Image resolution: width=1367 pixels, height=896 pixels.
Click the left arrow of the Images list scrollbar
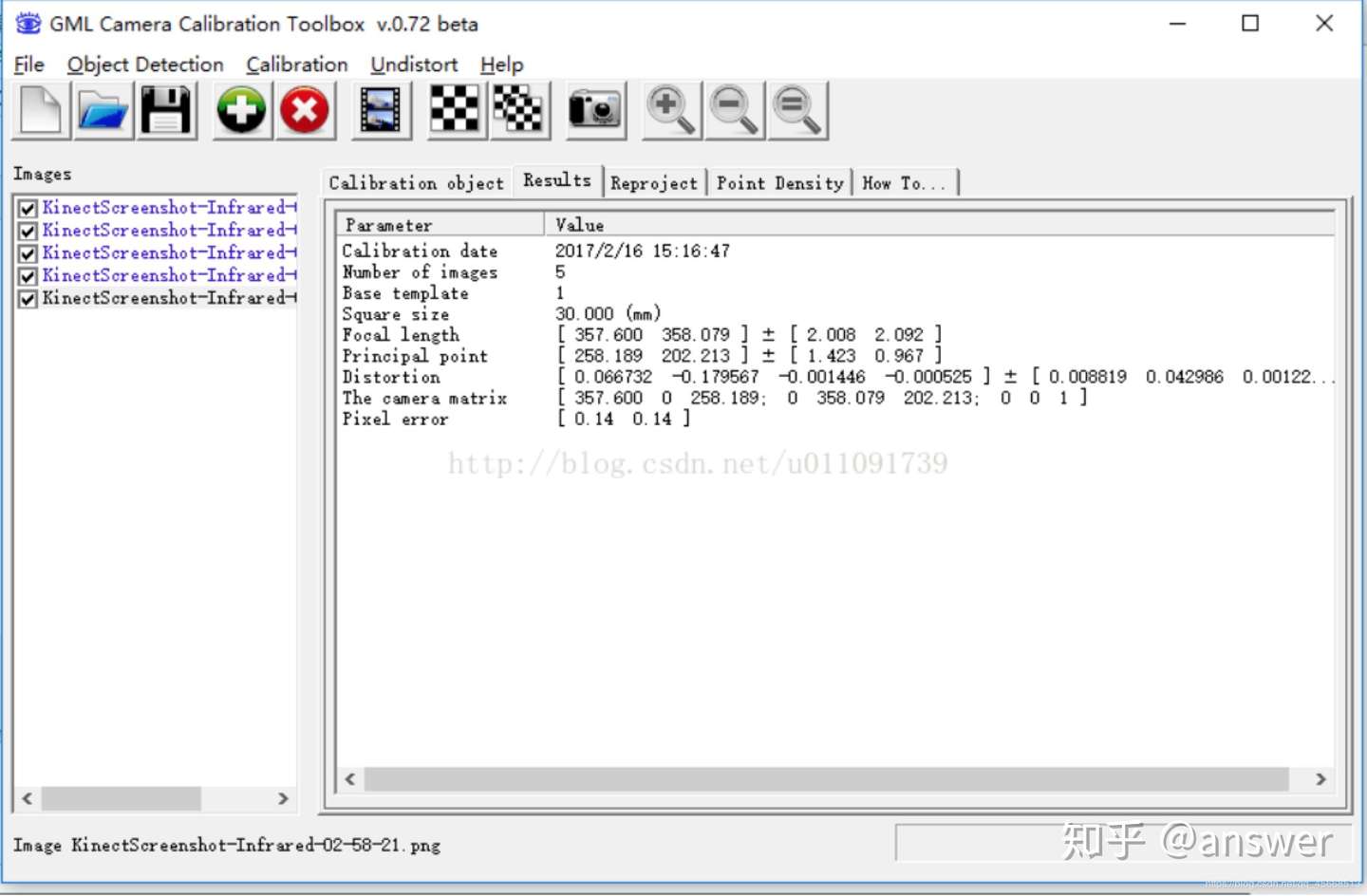pyautogui.click(x=27, y=798)
